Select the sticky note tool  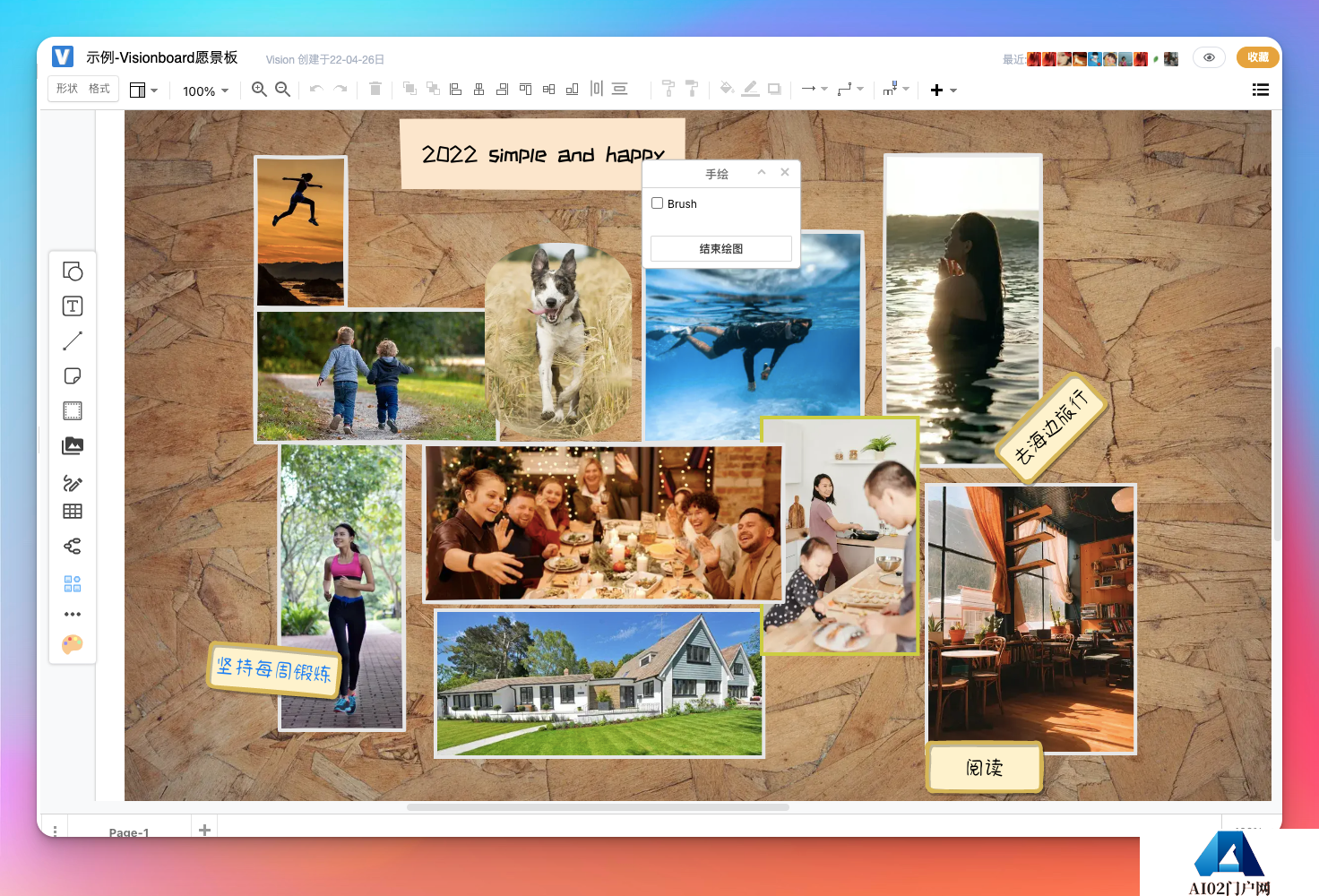click(x=73, y=375)
